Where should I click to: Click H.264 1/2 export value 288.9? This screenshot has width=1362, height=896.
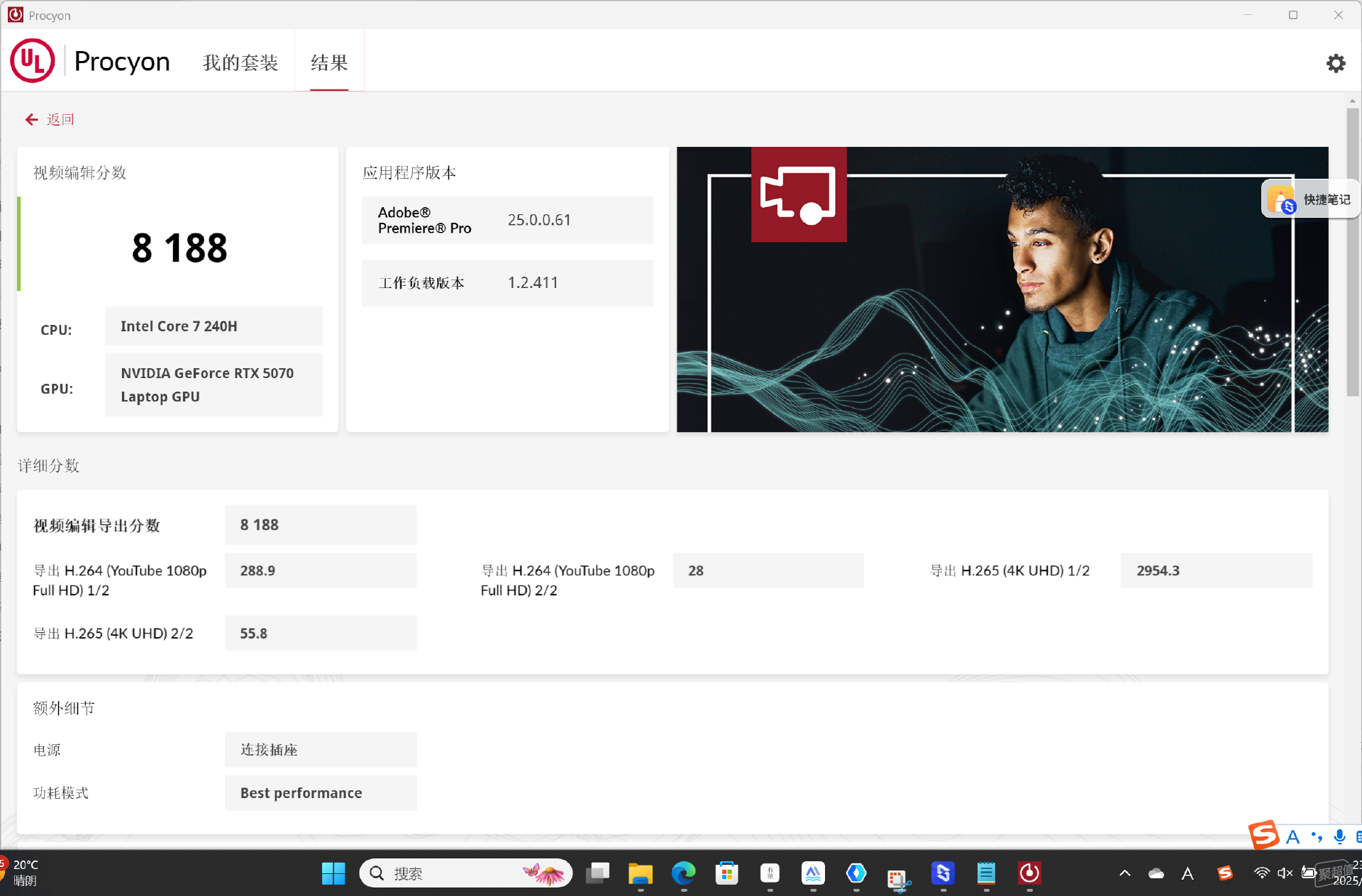(x=321, y=570)
